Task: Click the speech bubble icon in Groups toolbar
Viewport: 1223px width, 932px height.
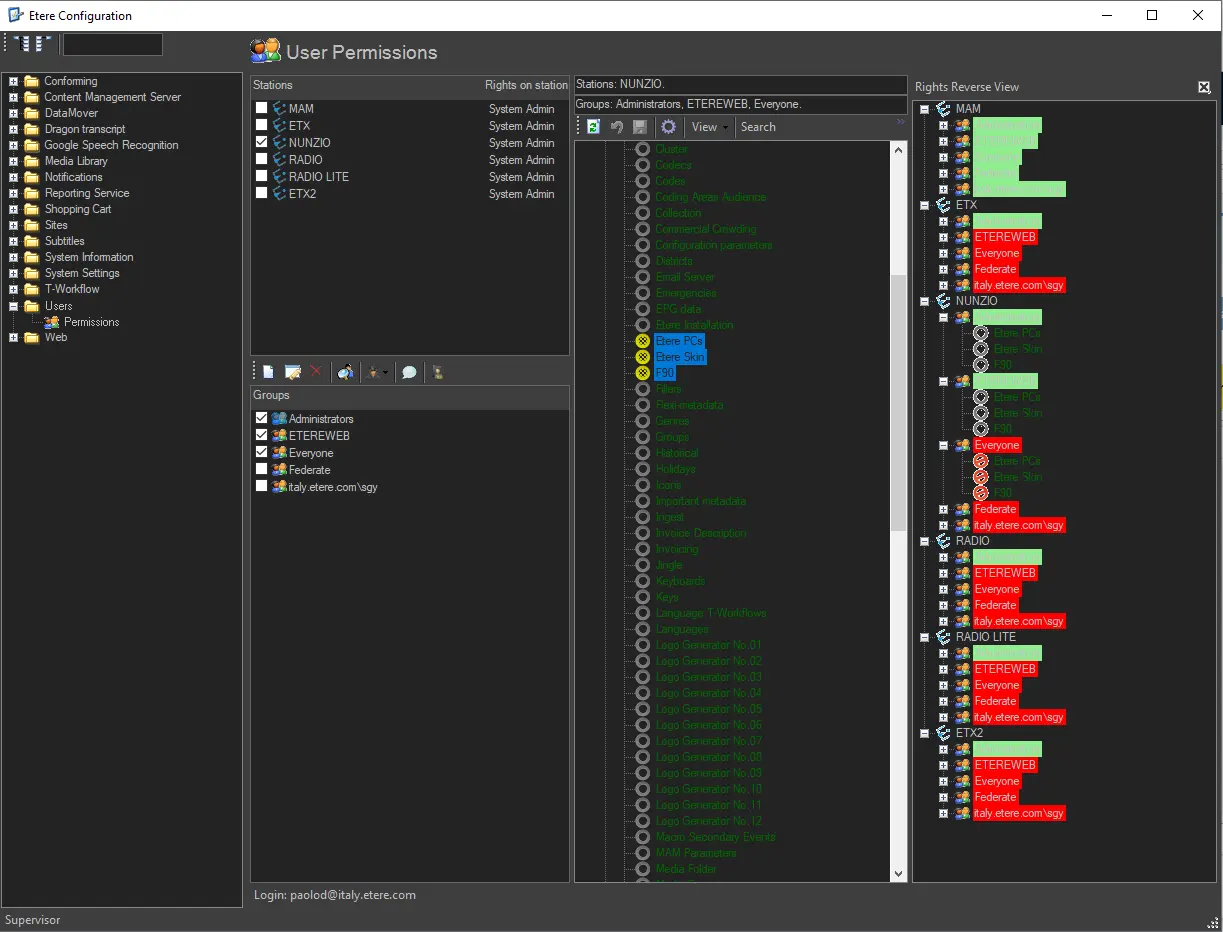Action: click(409, 372)
